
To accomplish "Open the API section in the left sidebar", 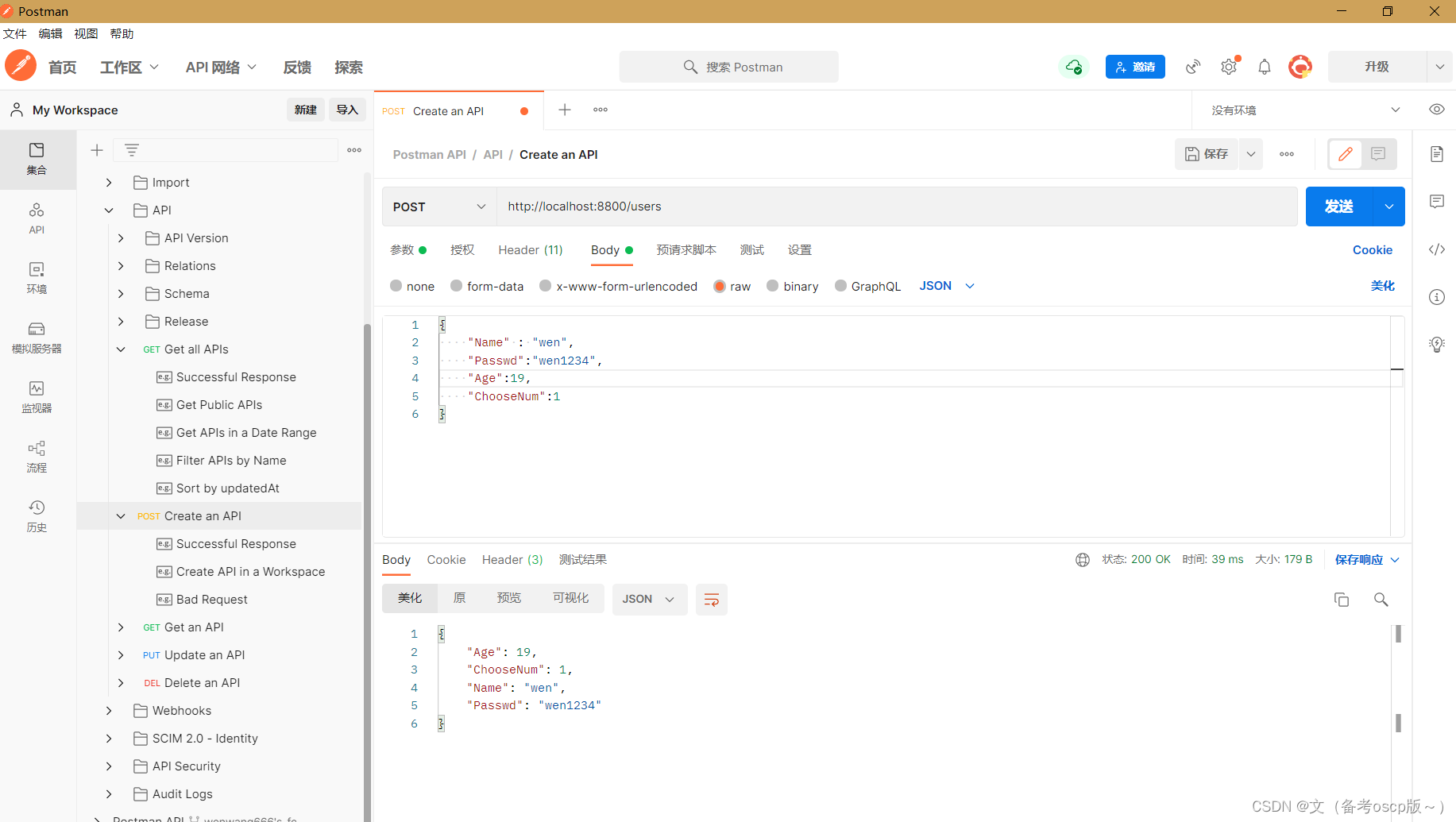I will 36,219.
